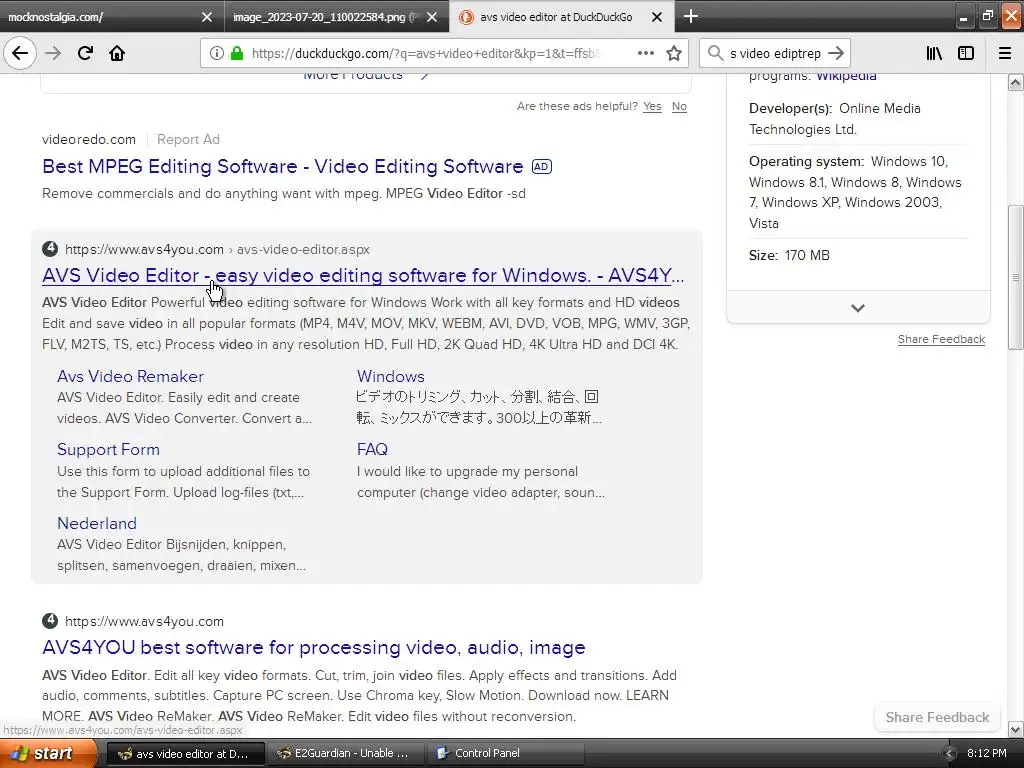Open the Nederland sitelink
The height and width of the screenshot is (768, 1024).
click(x=97, y=523)
